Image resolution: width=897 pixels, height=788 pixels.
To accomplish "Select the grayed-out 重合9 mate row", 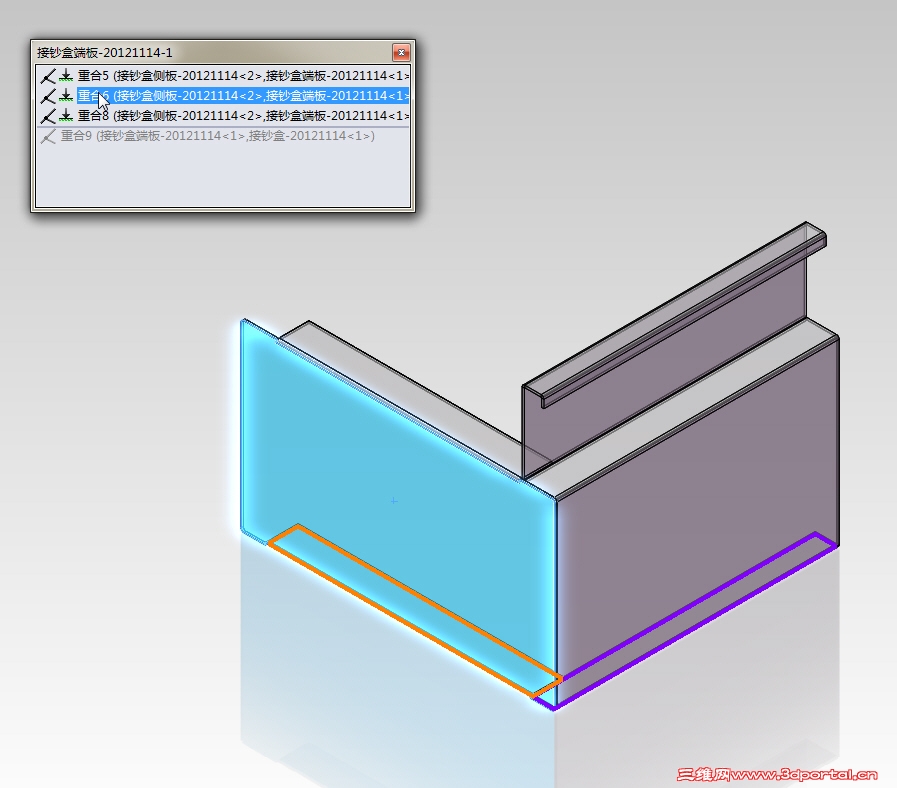I will click(224, 136).
